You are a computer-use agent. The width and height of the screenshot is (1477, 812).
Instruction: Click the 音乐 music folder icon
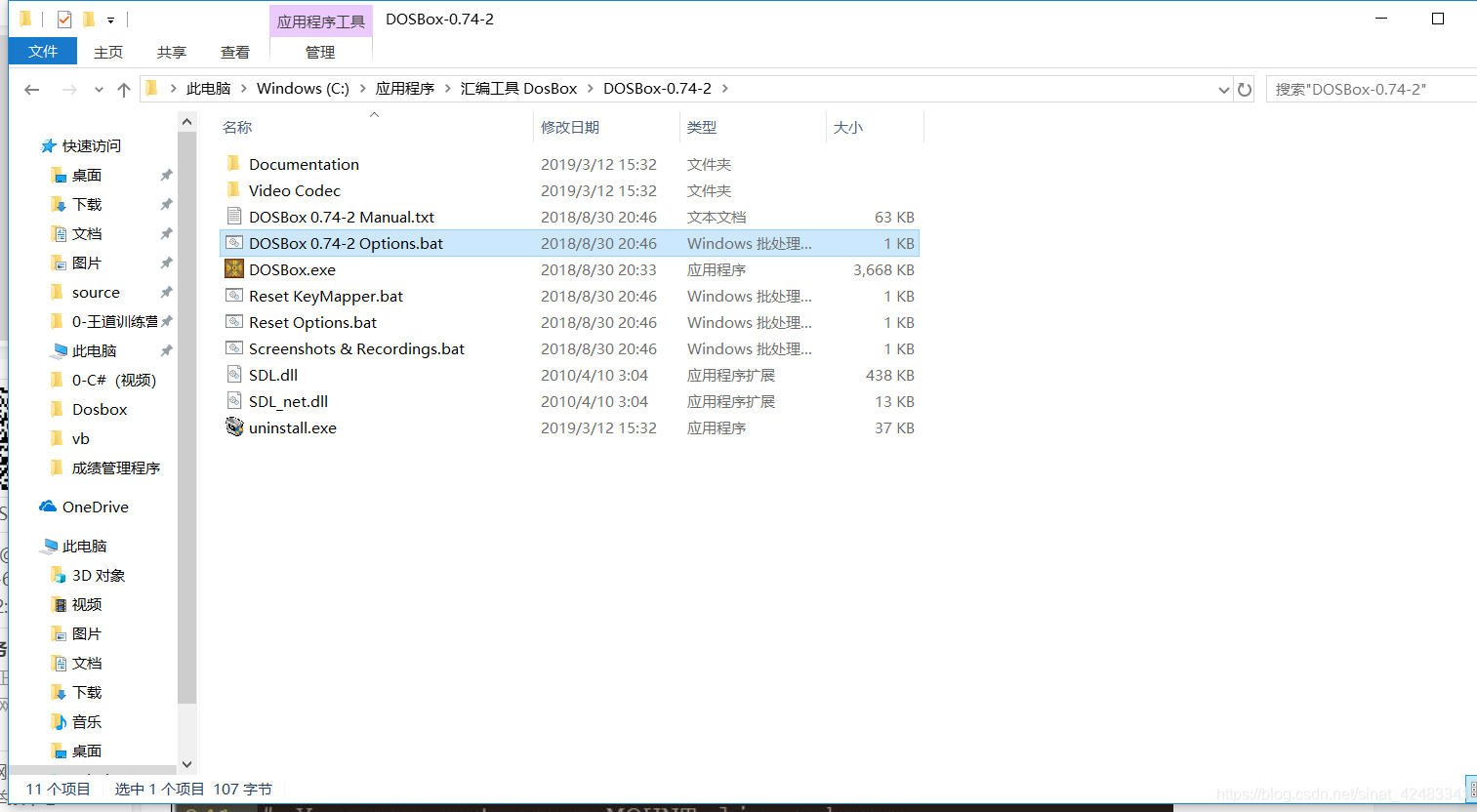[59, 722]
